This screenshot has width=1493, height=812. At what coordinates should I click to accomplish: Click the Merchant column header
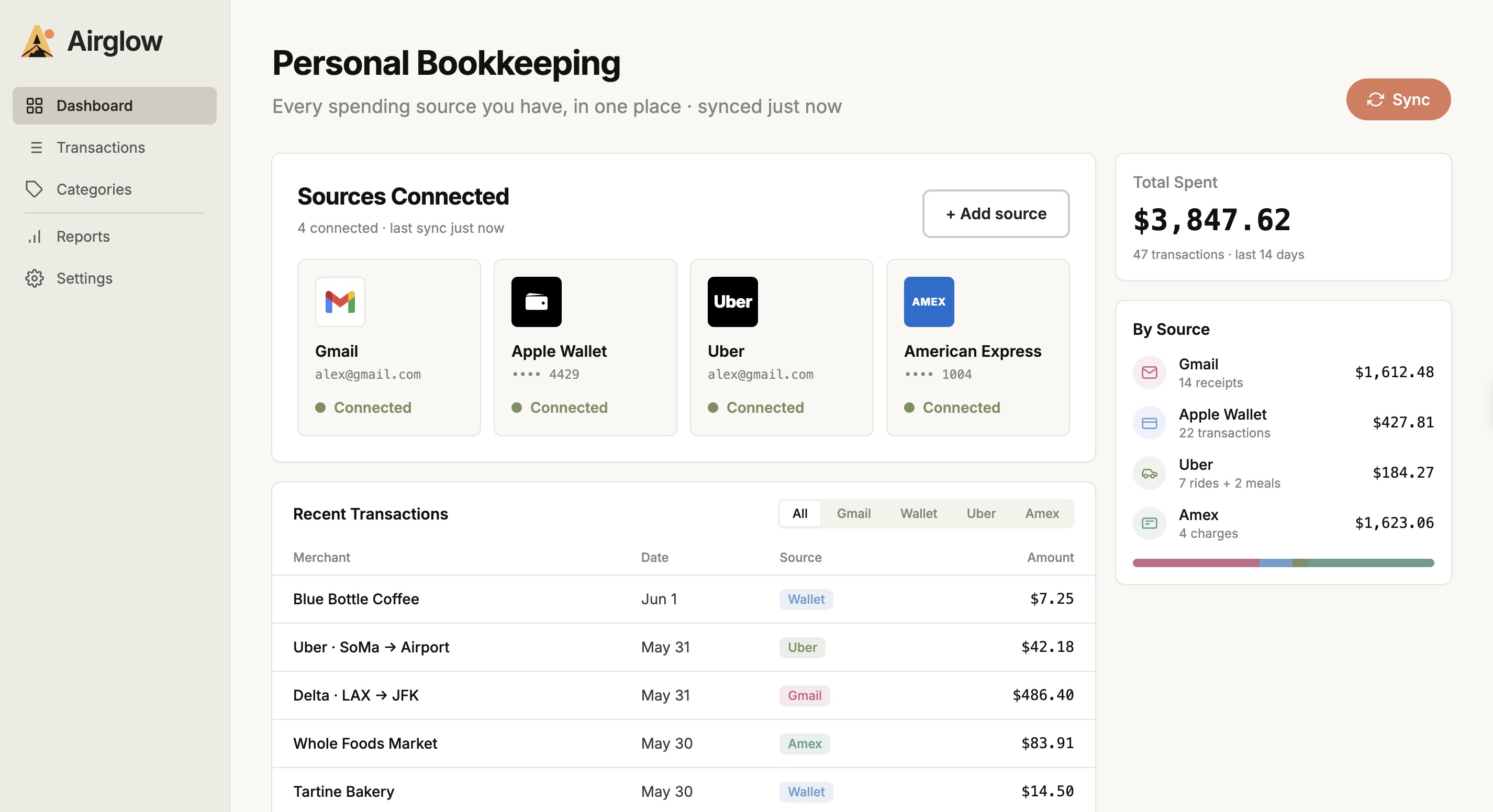coord(321,557)
